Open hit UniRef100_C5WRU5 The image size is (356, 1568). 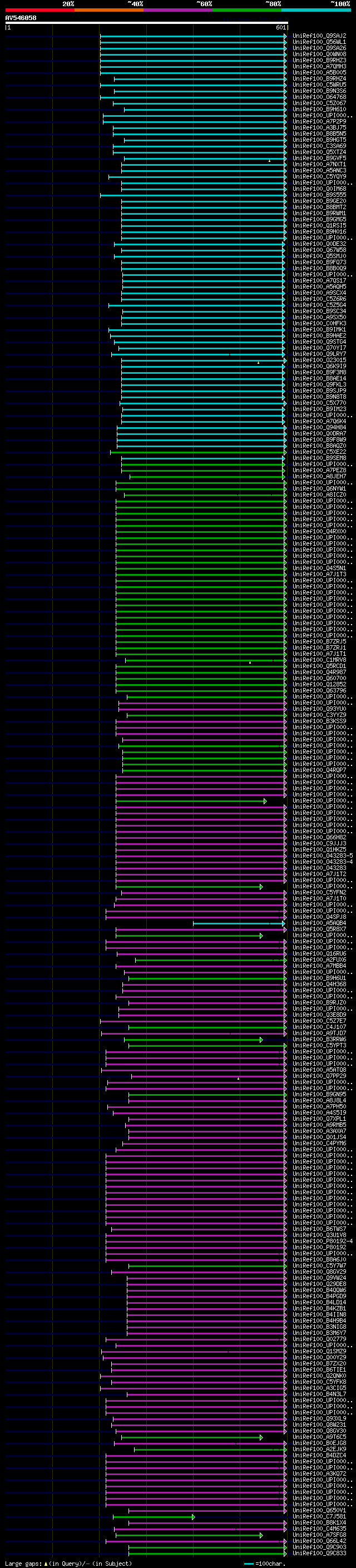pyautogui.click(x=319, y=85)
